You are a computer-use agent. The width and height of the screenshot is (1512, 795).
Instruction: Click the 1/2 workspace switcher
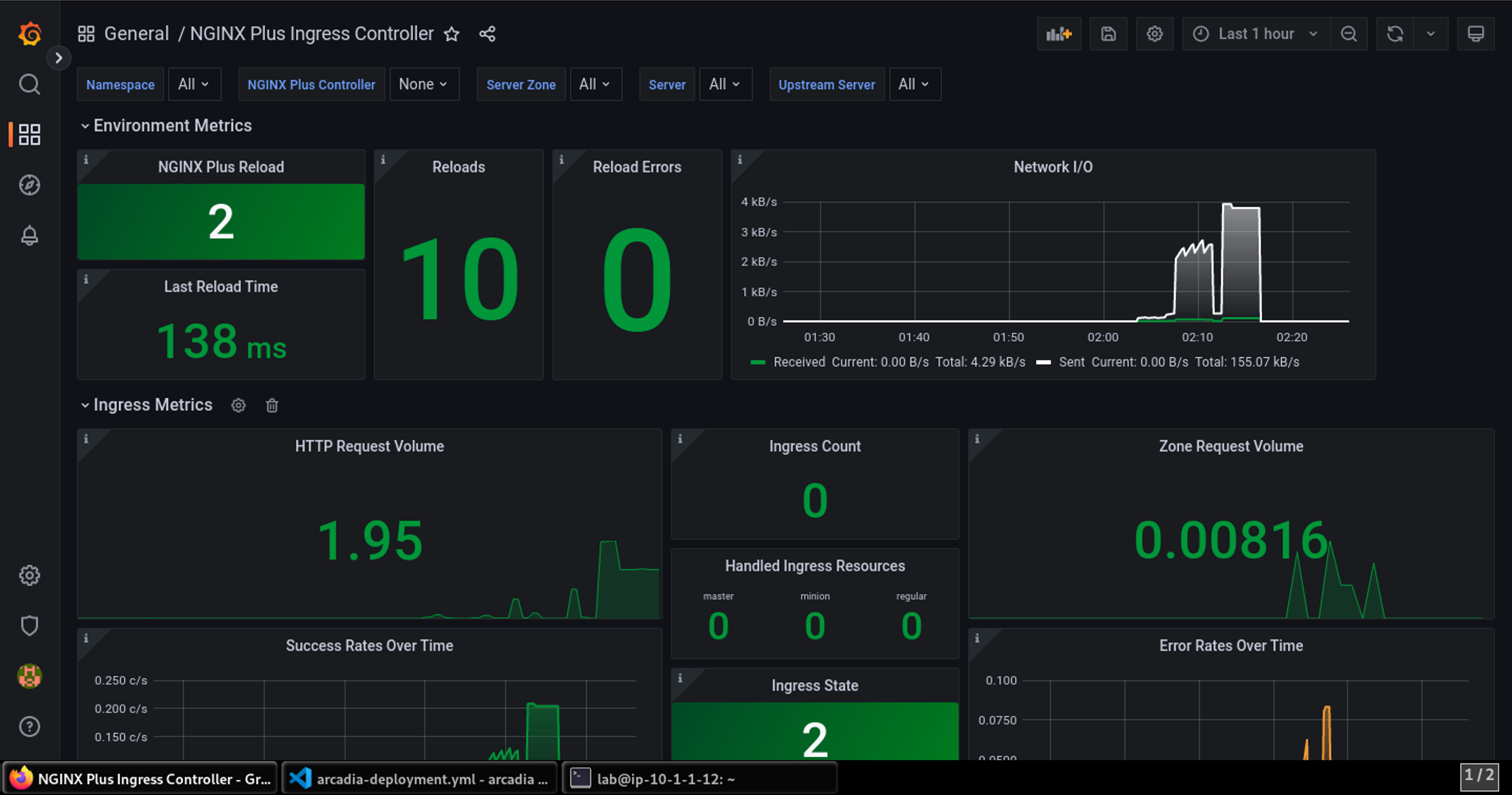1479,776
